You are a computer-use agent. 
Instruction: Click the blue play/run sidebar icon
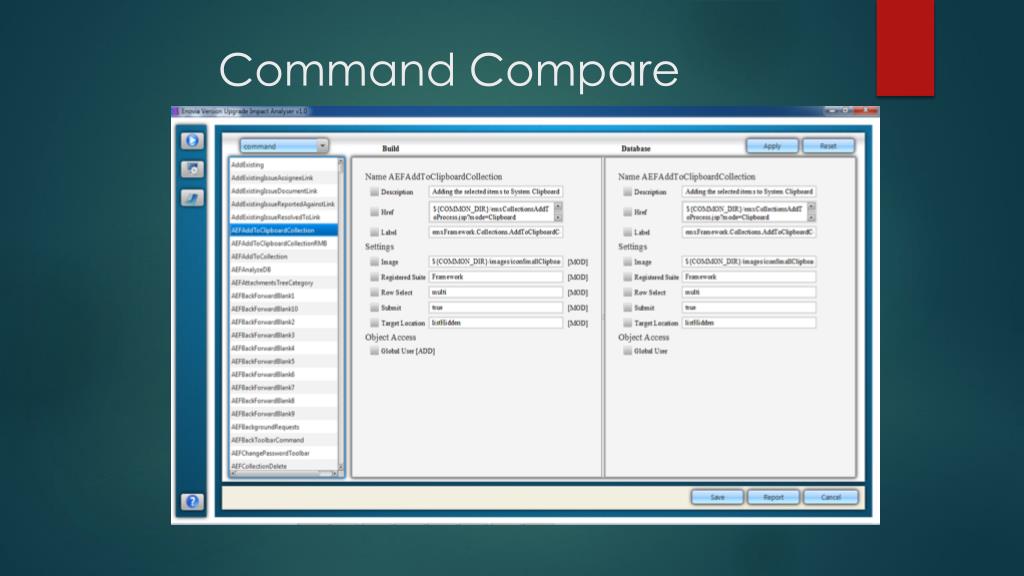click(x=192, y=140)
